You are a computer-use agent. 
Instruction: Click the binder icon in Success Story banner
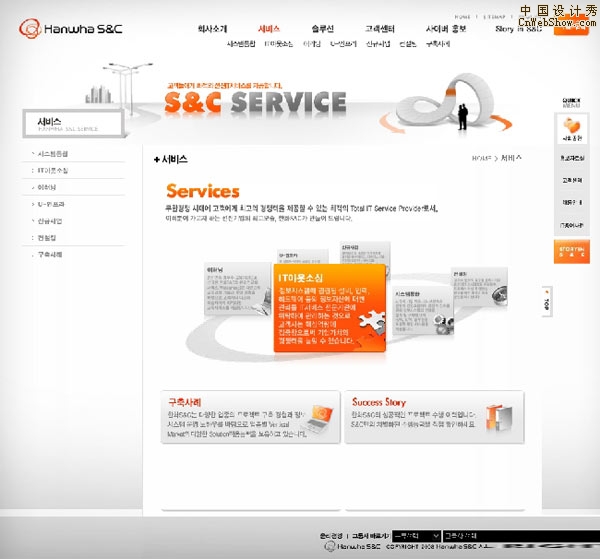(499, 418)
